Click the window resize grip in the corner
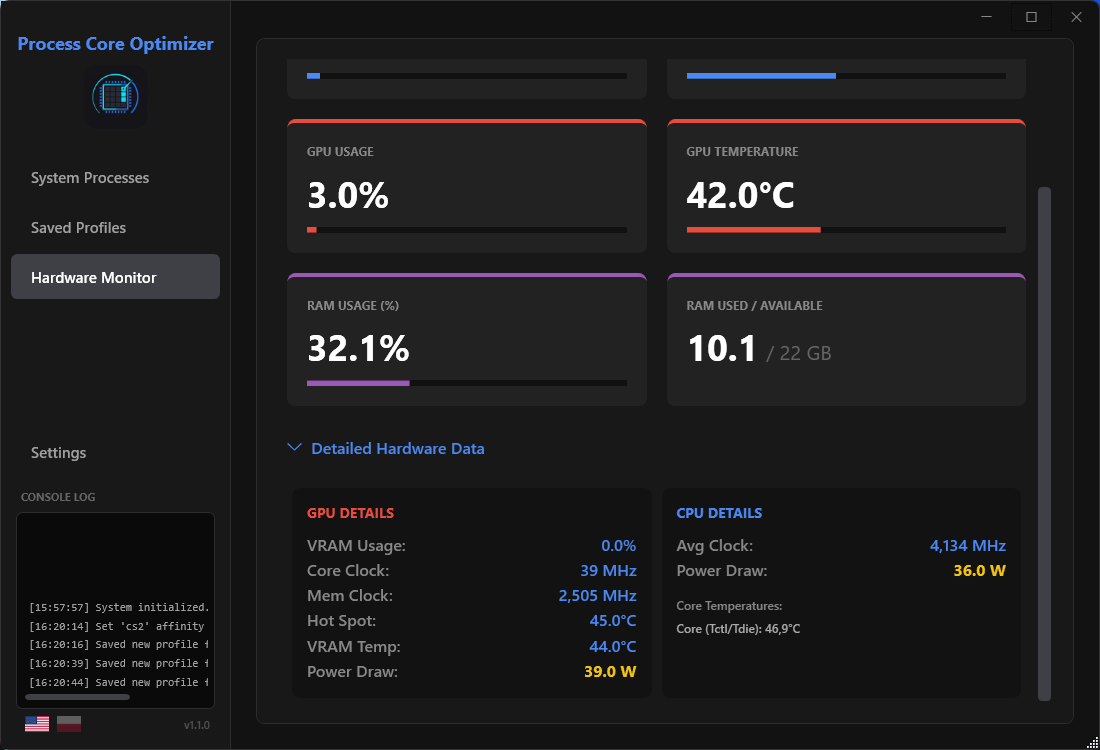Viewport: 1100px width, 750px height. (x=1092, y=742)
